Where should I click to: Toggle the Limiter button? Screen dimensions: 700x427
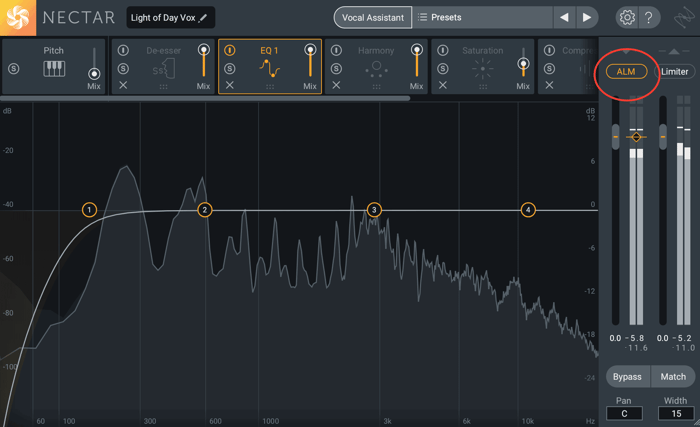[675, 71]
